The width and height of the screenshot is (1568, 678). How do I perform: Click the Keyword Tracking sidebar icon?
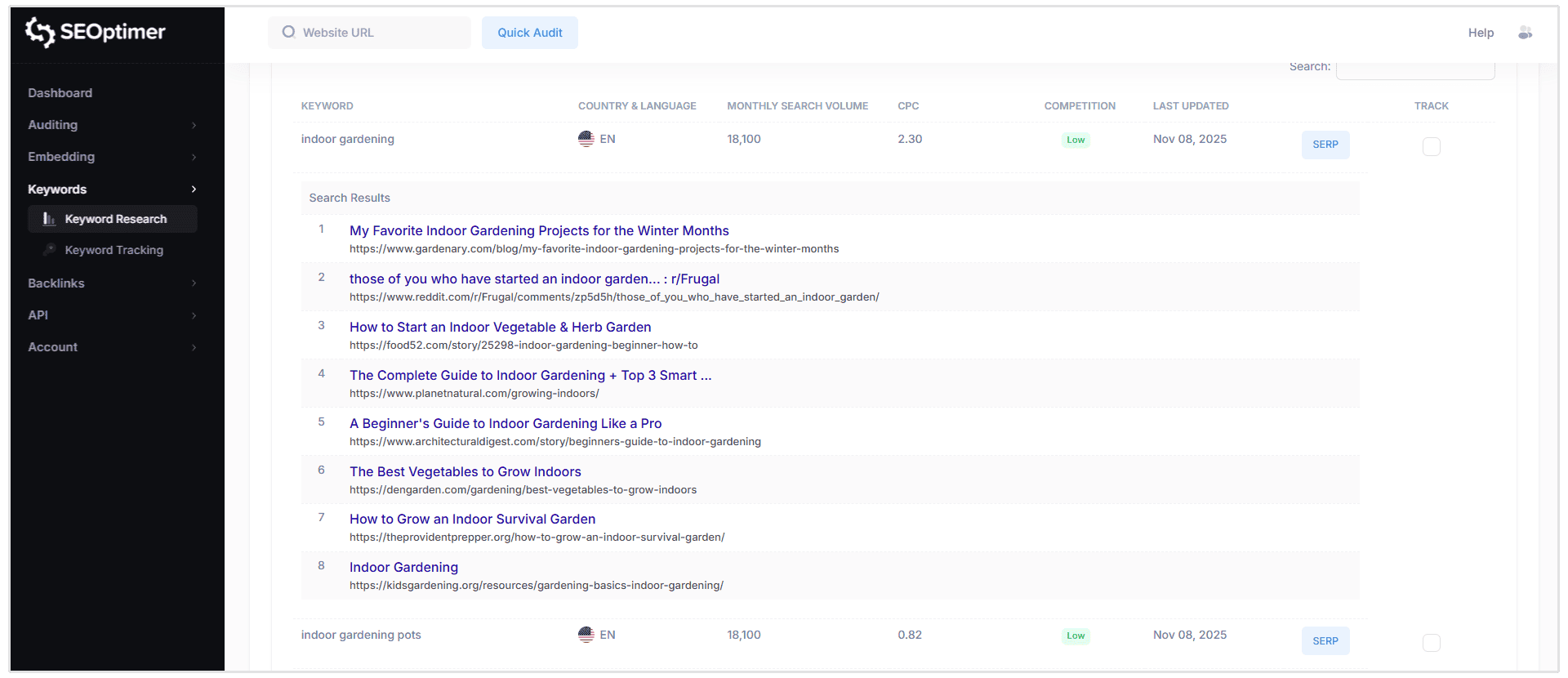click(50, 250)
